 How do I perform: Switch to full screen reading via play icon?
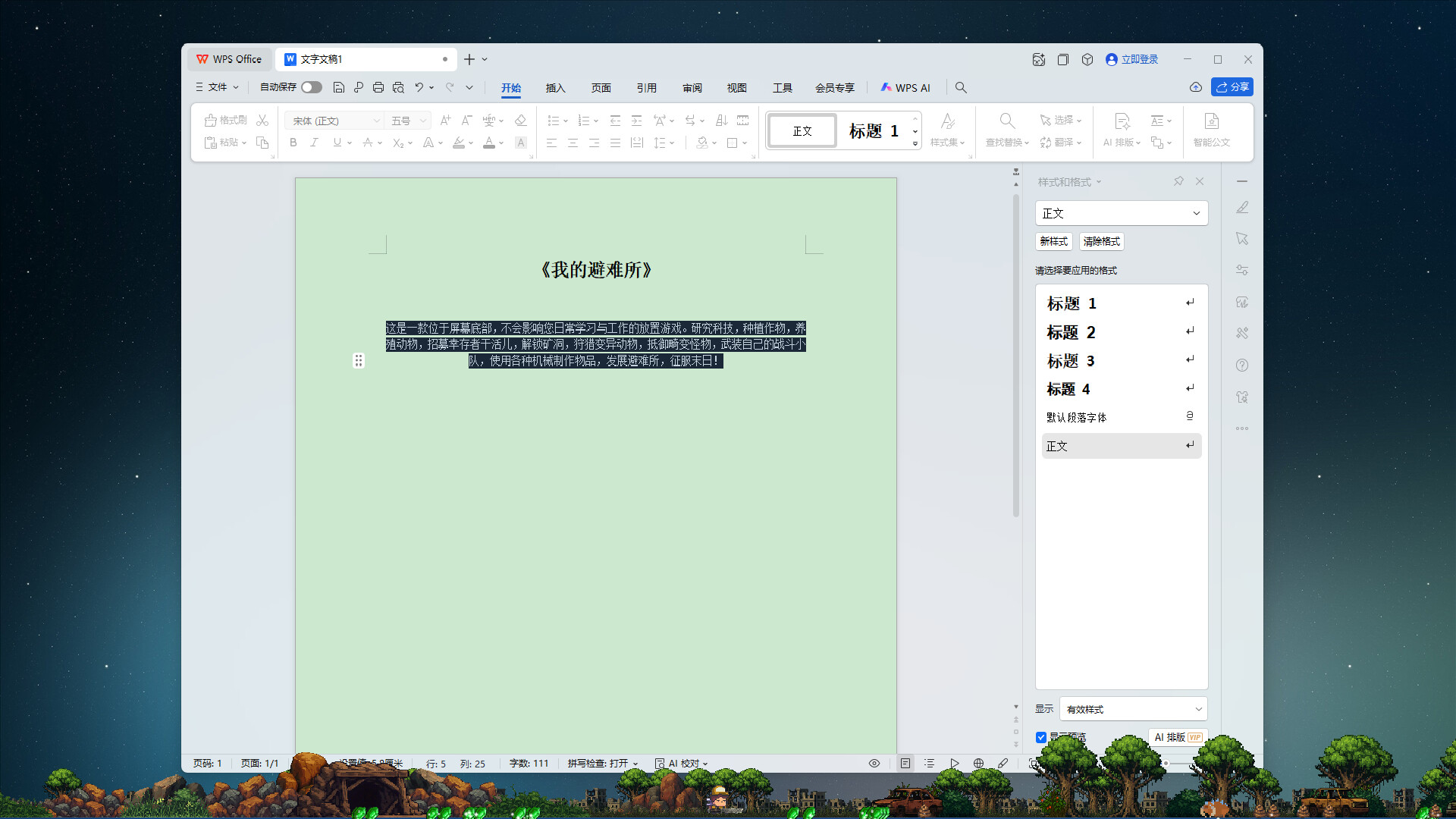point(955,764)
